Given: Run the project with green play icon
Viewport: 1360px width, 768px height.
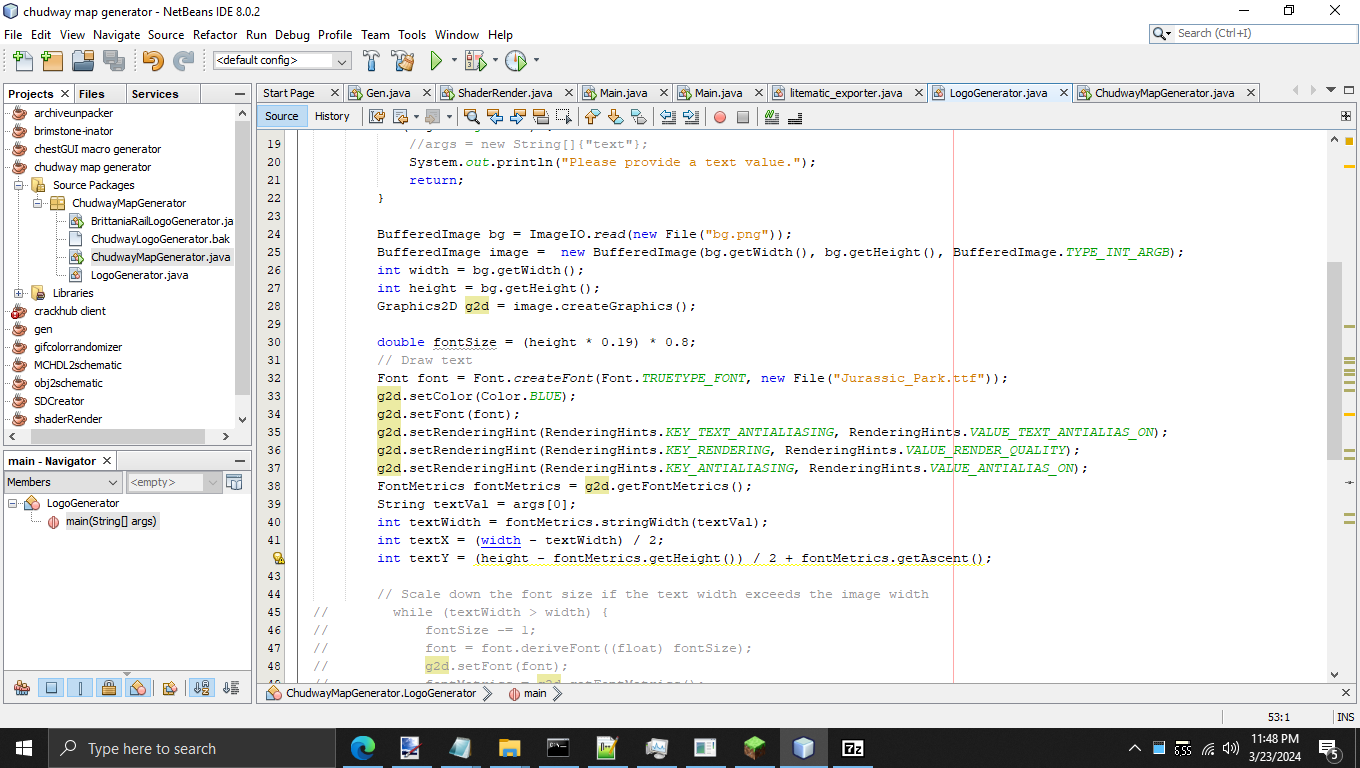Looking at the screenshot, I should 436,61.
